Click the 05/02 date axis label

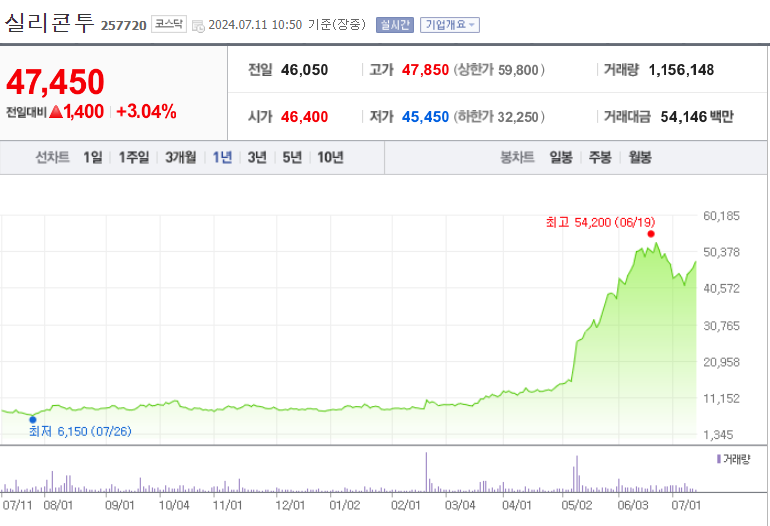(x=577, y=505)
